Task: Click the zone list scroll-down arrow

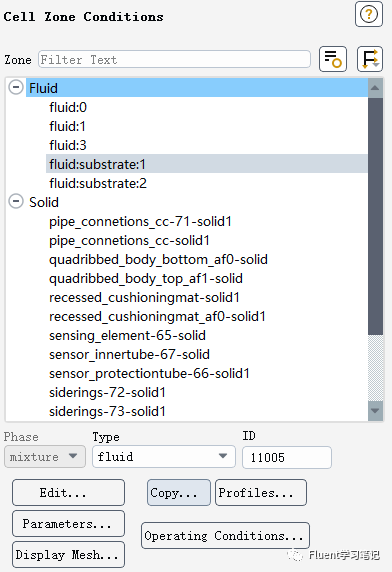Action: click(x=375, y=411)
